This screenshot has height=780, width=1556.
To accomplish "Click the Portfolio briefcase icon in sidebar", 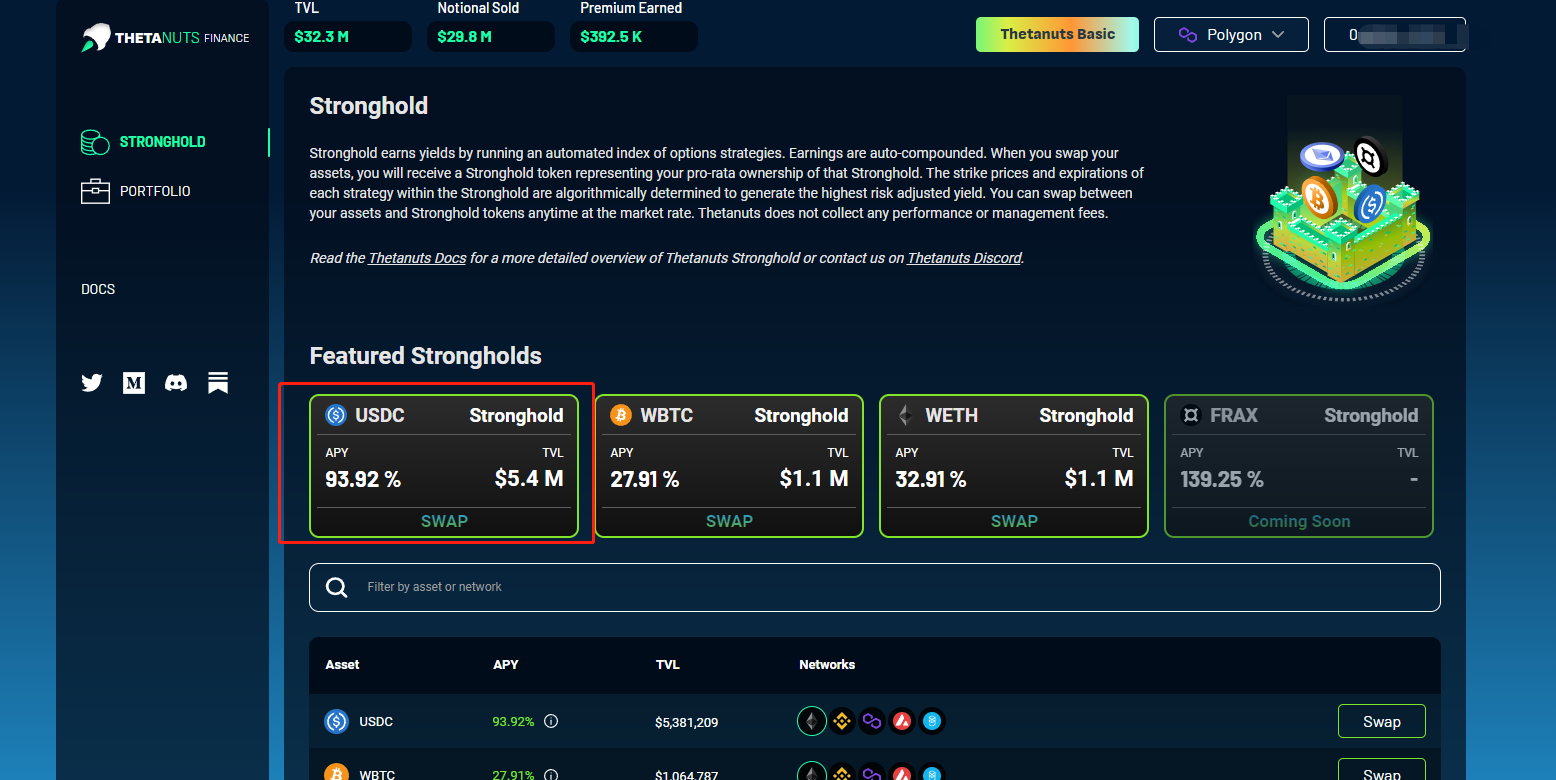I will pyautogui.click(x=95, y=191).
